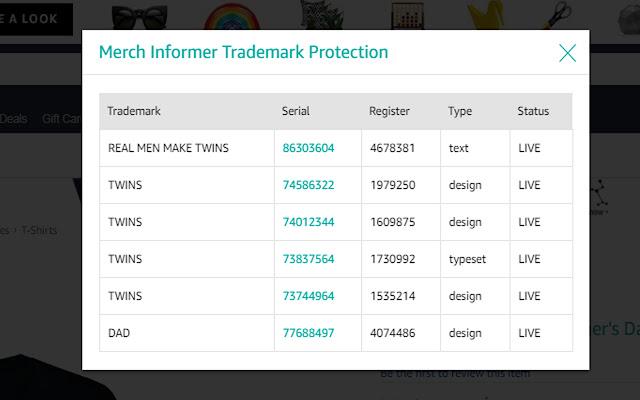Click the Serial column header
This screenshot has height=400, width=640.
coord(296,111)
